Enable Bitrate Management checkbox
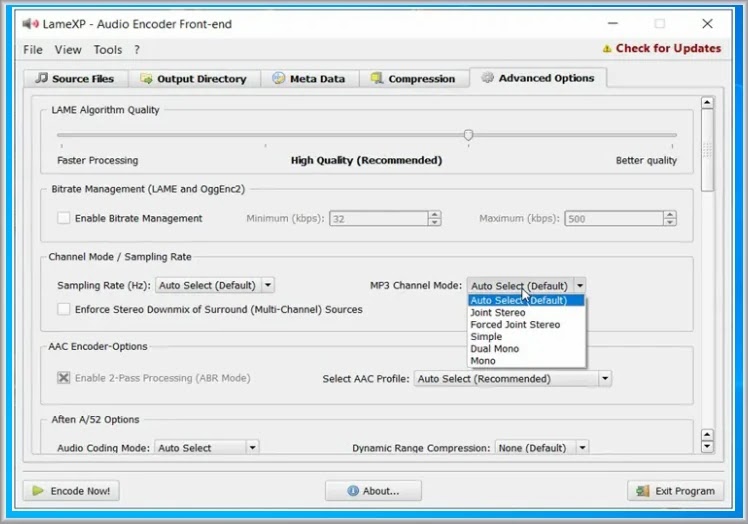 63,218
